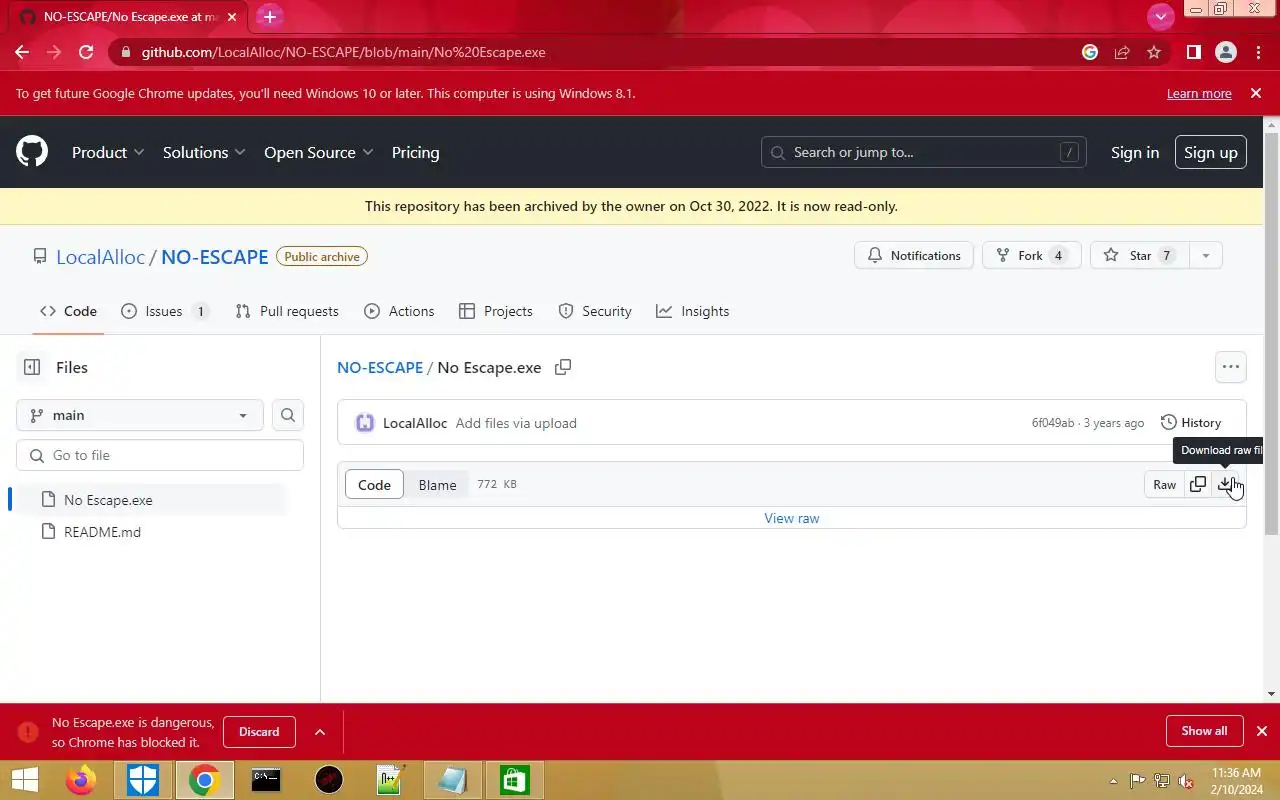Open the Pull requests tab
Screen dimensions: 1280x800
tap(287, 311)
